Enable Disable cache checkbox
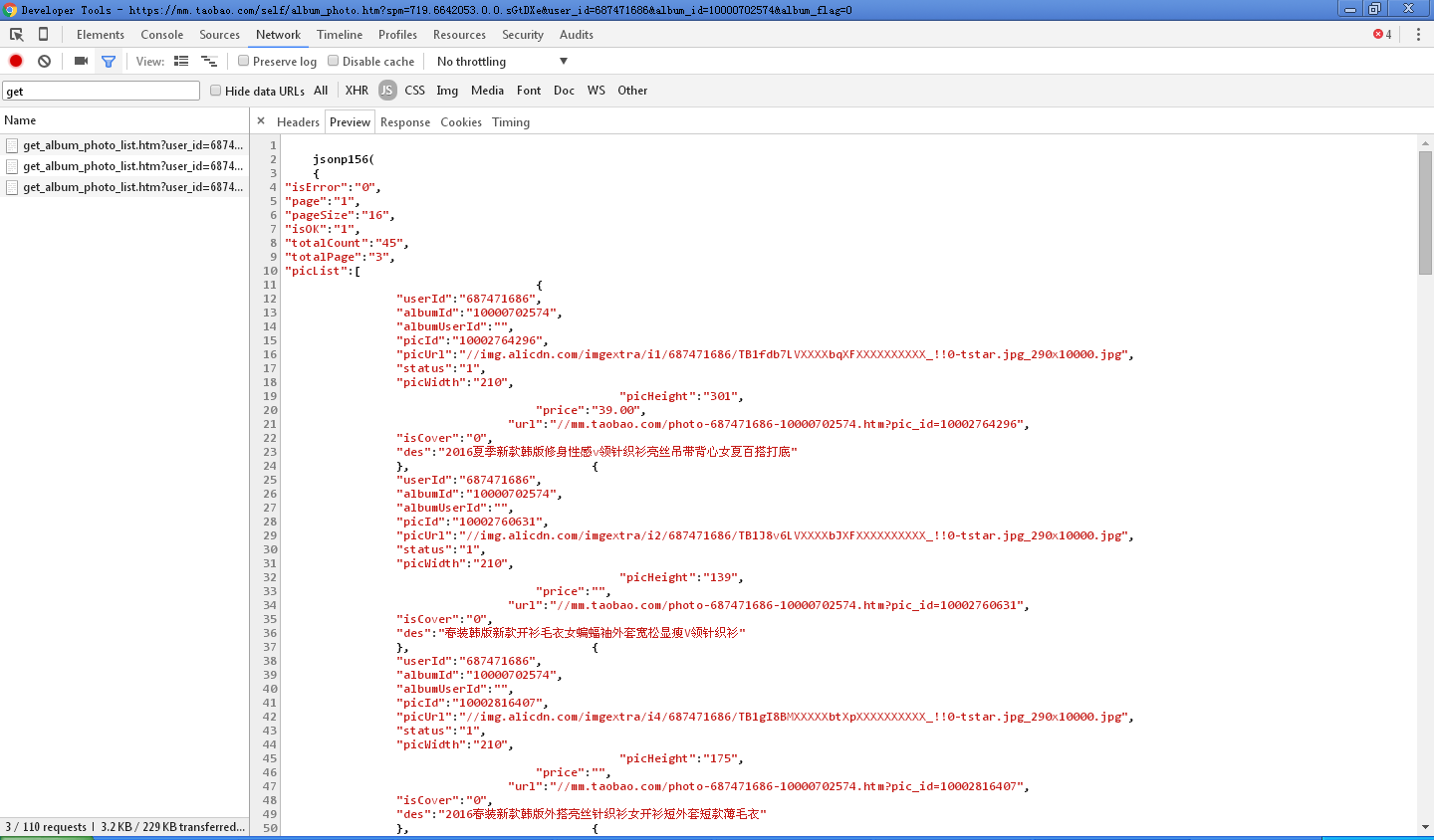This screenshot has width=1434, height=840. pyautogui.click(x=333, y=61)
